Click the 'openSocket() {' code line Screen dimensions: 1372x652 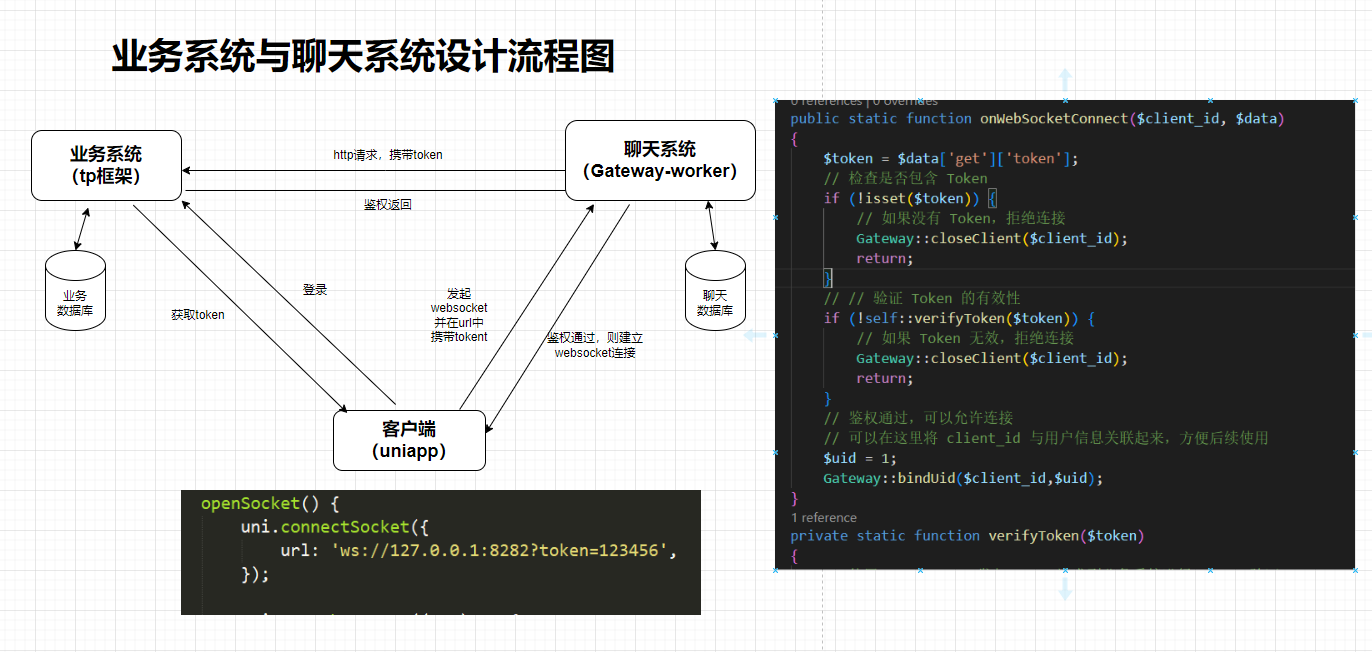click(270, 503)
